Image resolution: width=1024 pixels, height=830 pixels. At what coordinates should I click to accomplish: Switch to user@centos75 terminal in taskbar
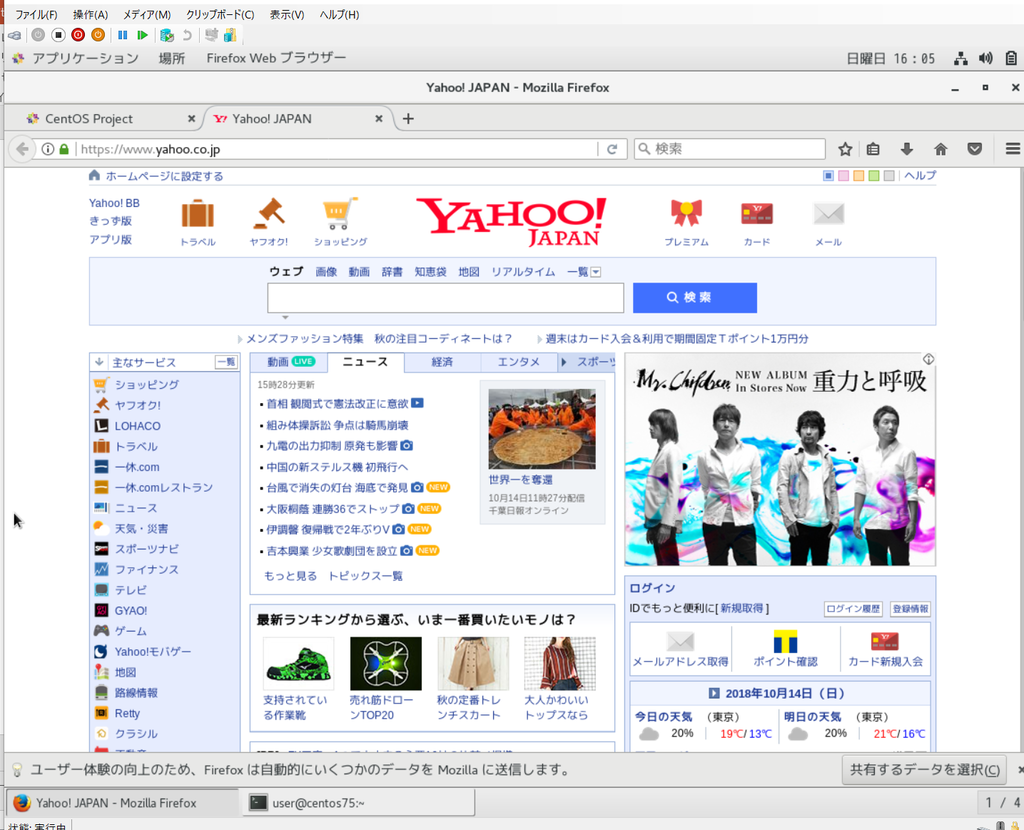click(359, 803)
